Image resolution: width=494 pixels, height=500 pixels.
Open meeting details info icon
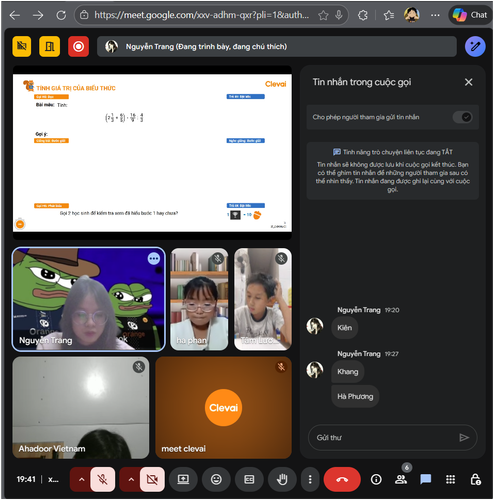point(376,479)
